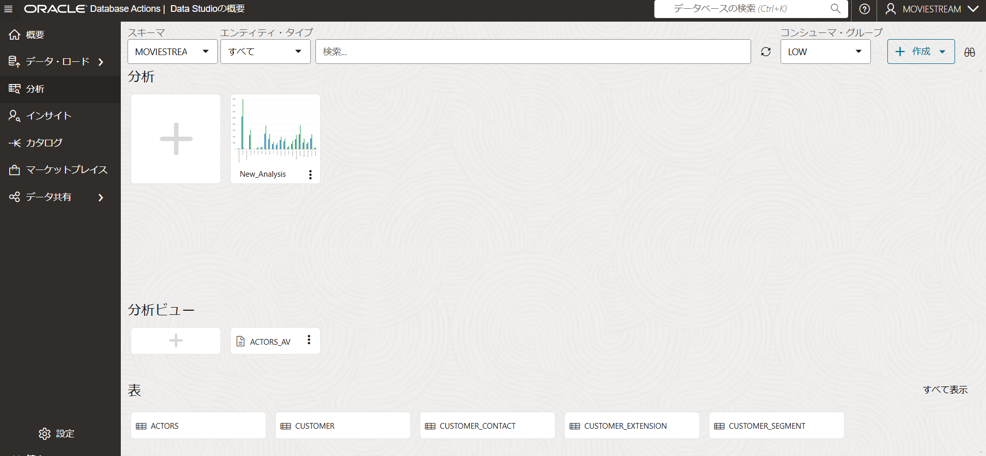Click the help question mark icon

[x=865, y=9]
